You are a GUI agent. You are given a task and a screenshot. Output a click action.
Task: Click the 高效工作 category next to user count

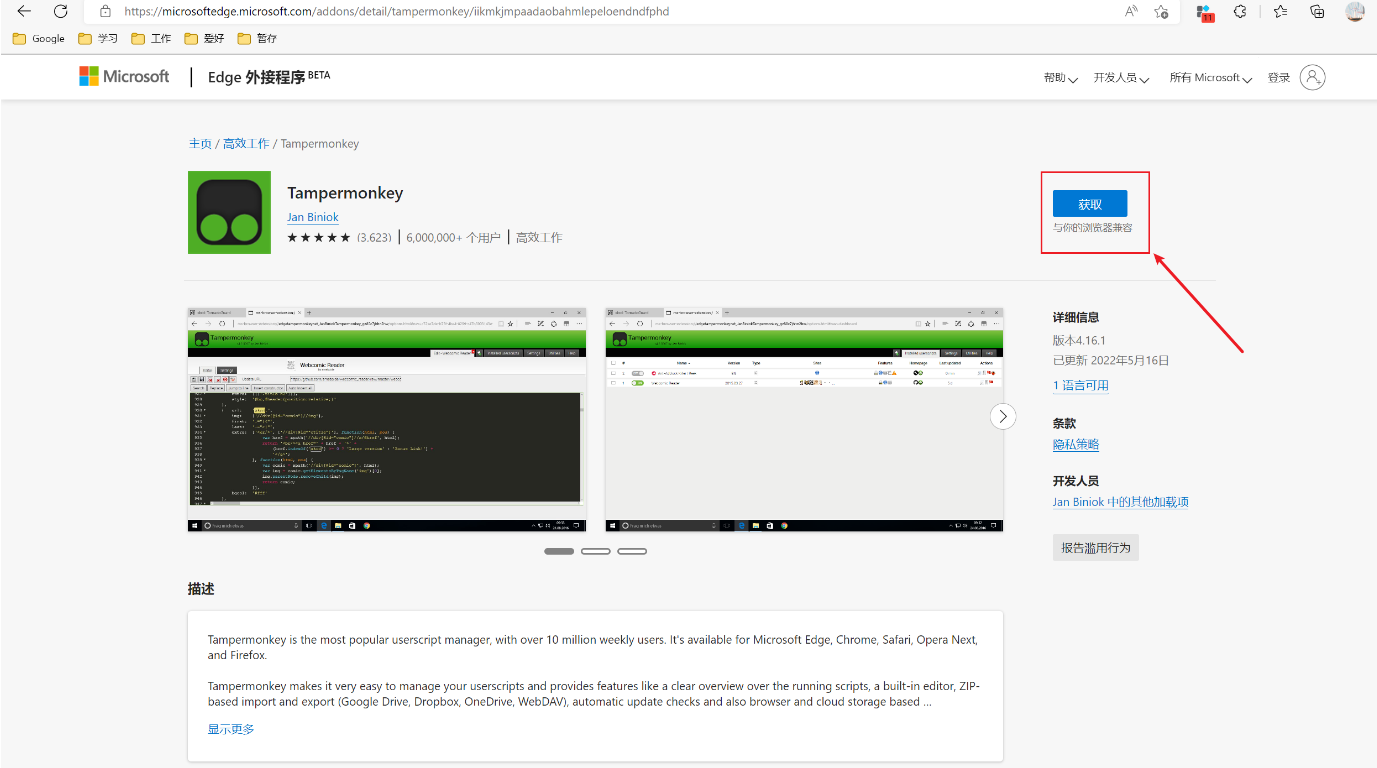tap(539, 238)
